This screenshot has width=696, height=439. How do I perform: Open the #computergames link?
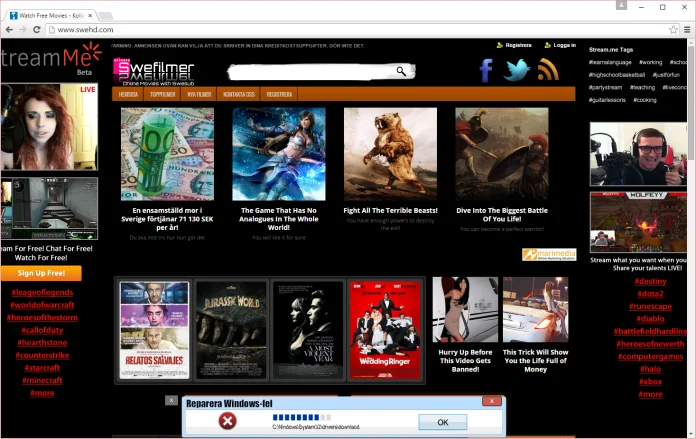(650, 356)
